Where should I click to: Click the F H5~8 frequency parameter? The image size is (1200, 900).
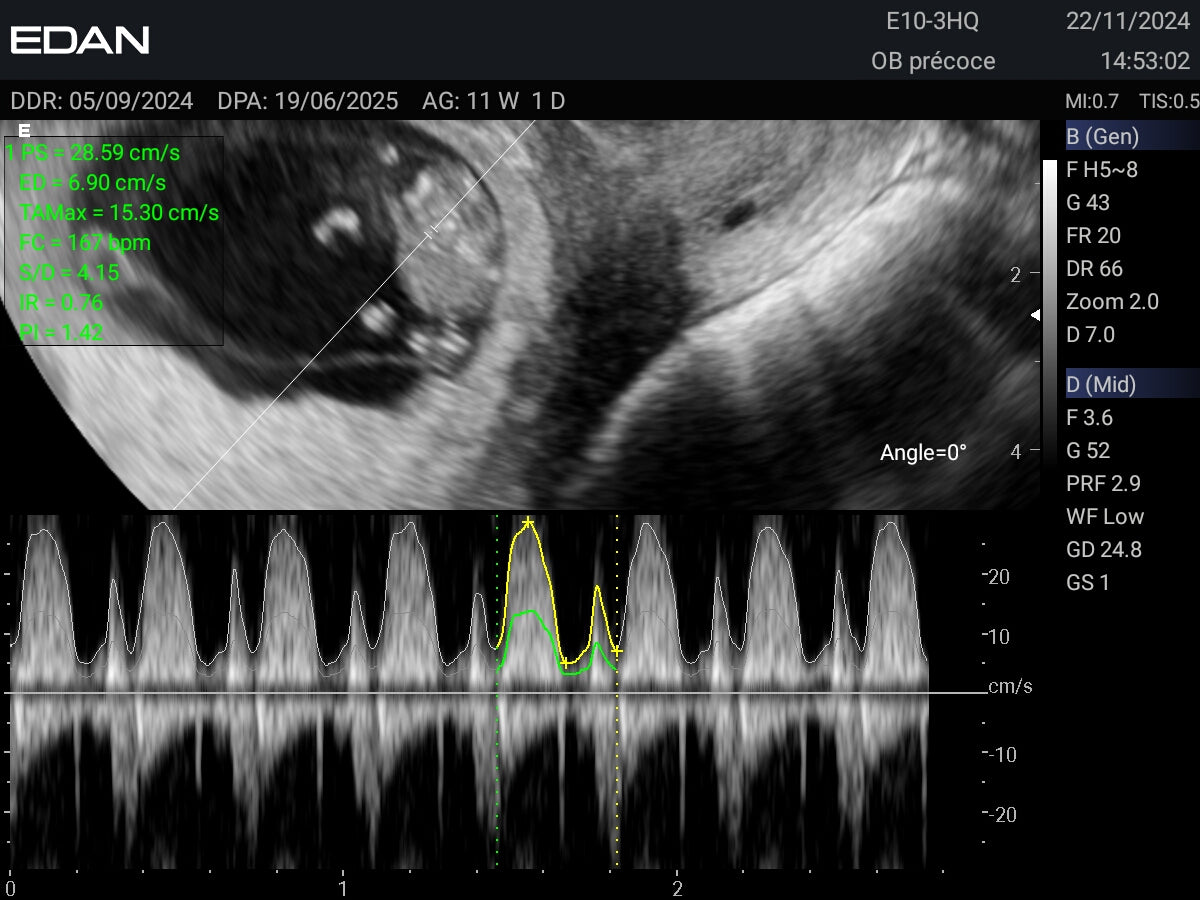pos(1102,170)
